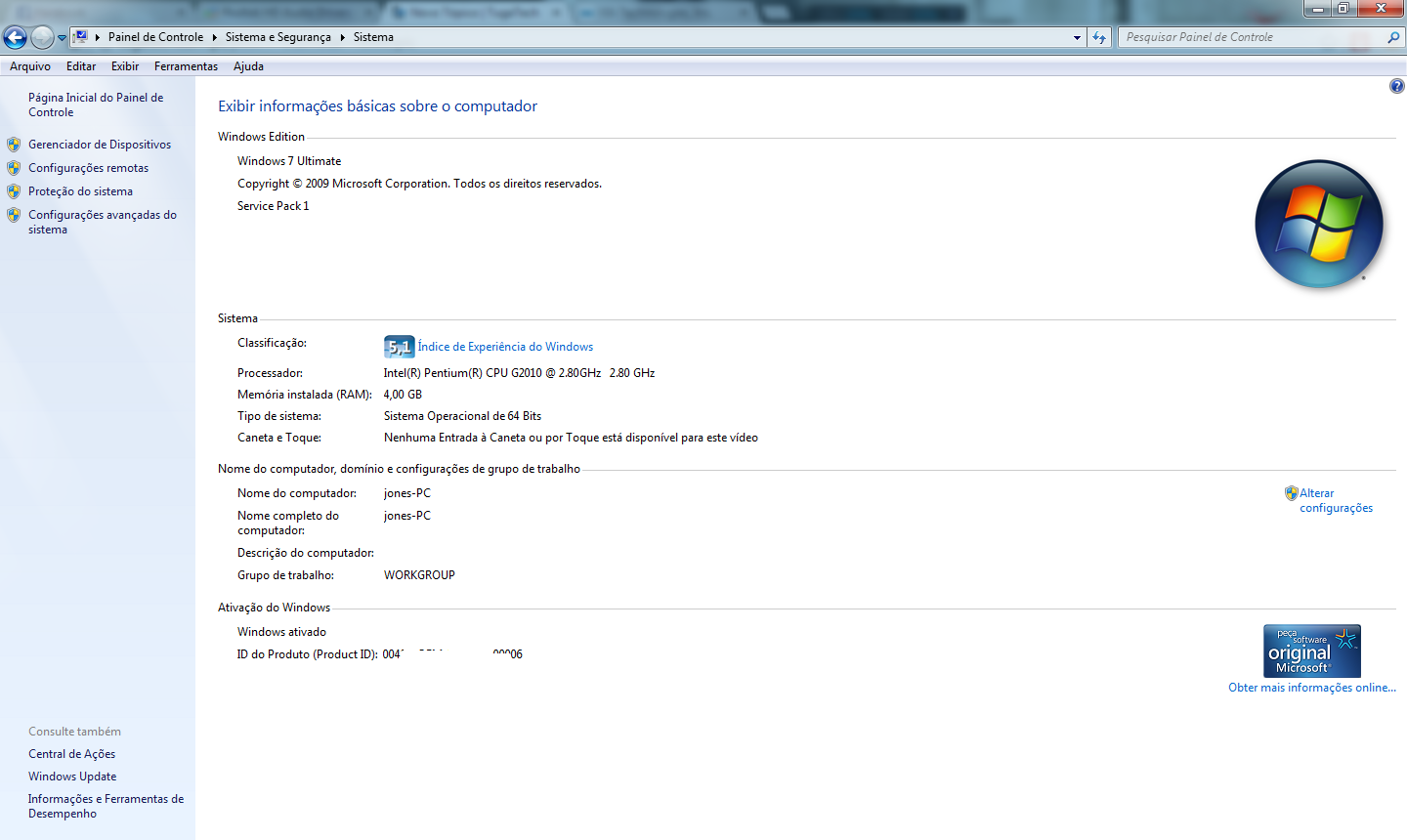Click the Control Panel icon in address bar
Screen dimensions: 1407x840
point(81,37)
